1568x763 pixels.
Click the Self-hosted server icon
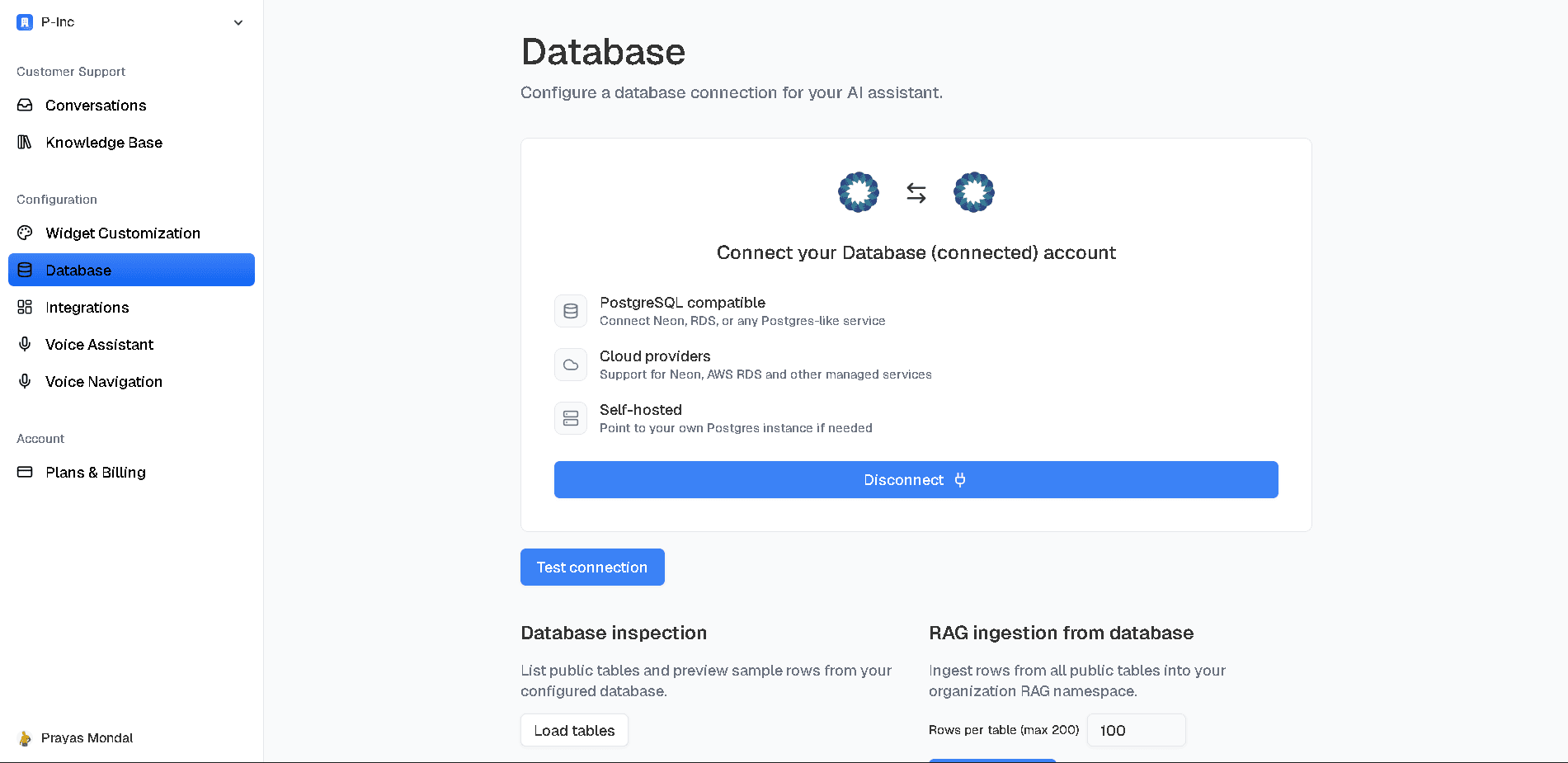[x=571, y=418]
